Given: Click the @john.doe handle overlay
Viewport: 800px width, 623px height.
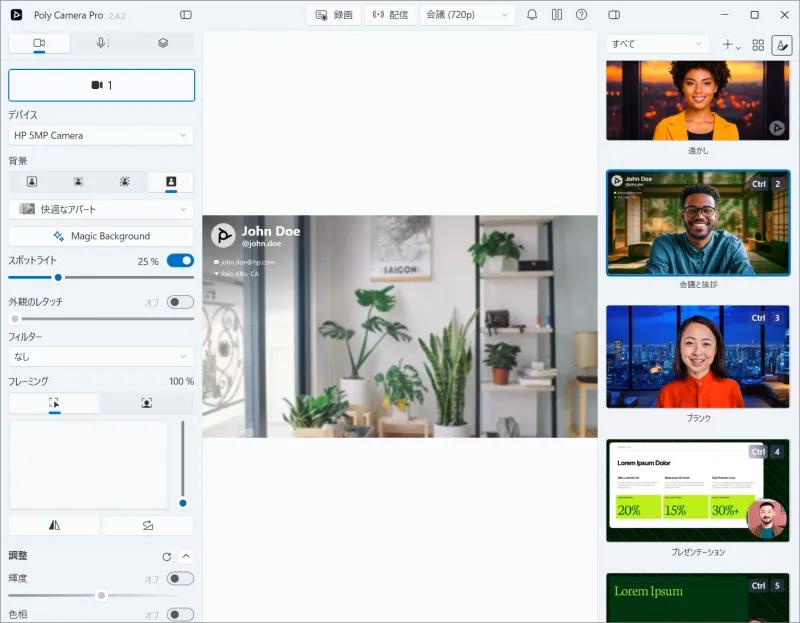Looking at the screenshot, I should point(261,244).
